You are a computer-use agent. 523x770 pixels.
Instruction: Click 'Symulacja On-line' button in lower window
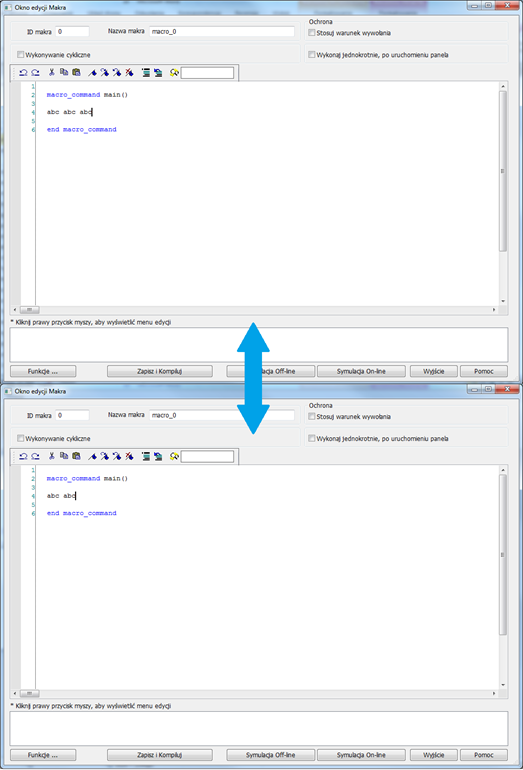coord(361,755)
